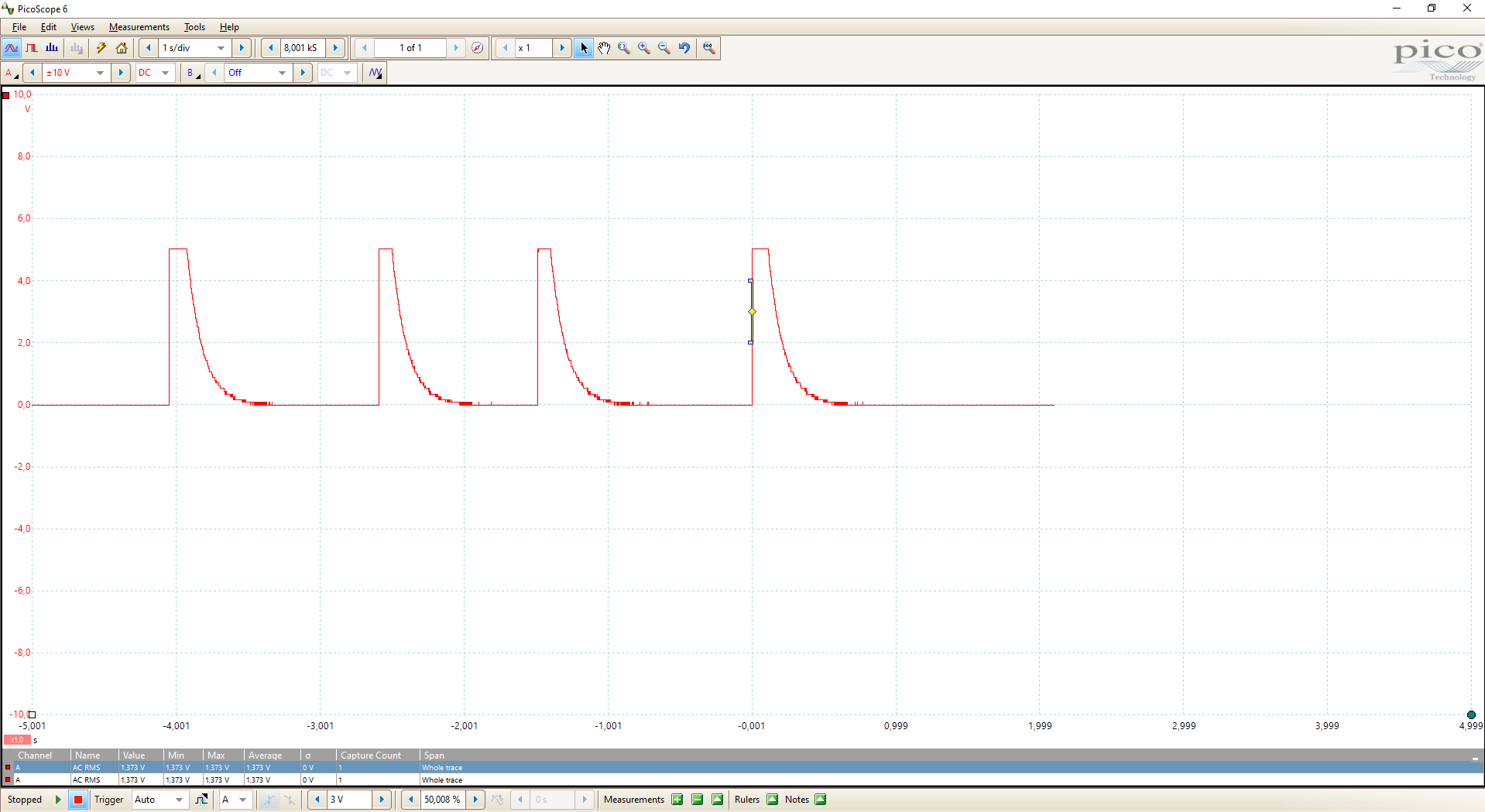Switch to Spectrum mode icon
The width and height of the screenshot is (1485, 812).
point(52,48)
